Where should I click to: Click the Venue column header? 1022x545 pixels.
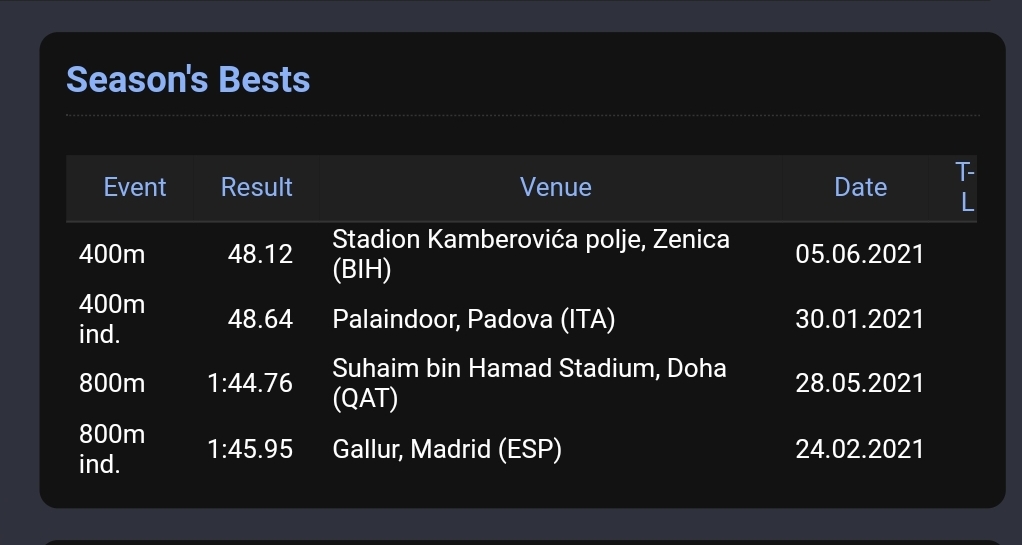click(555, 187)
